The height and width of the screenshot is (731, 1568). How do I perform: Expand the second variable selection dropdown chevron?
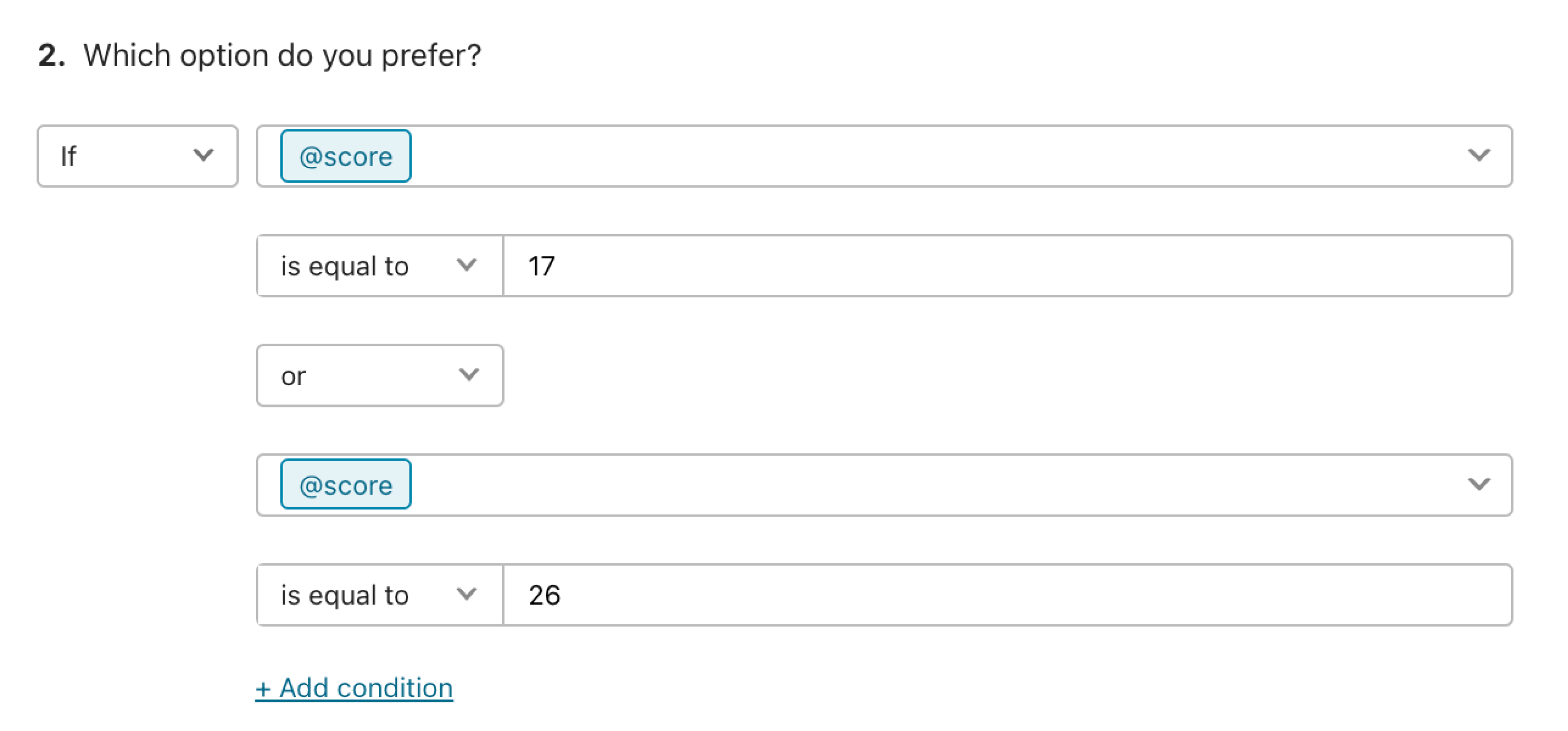[x=1480, y=484]
